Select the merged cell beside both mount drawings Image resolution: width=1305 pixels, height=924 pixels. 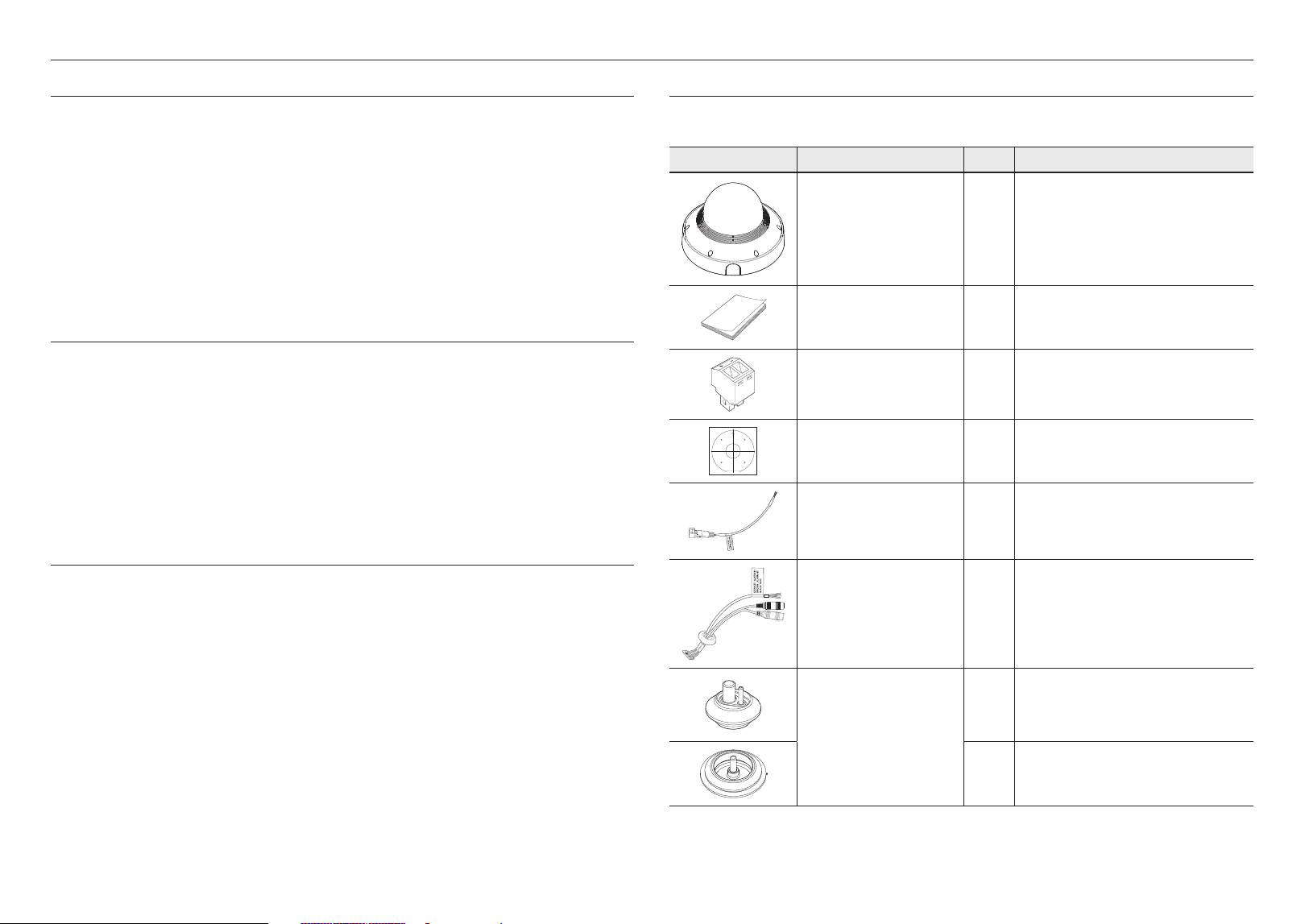pos(880,737)
